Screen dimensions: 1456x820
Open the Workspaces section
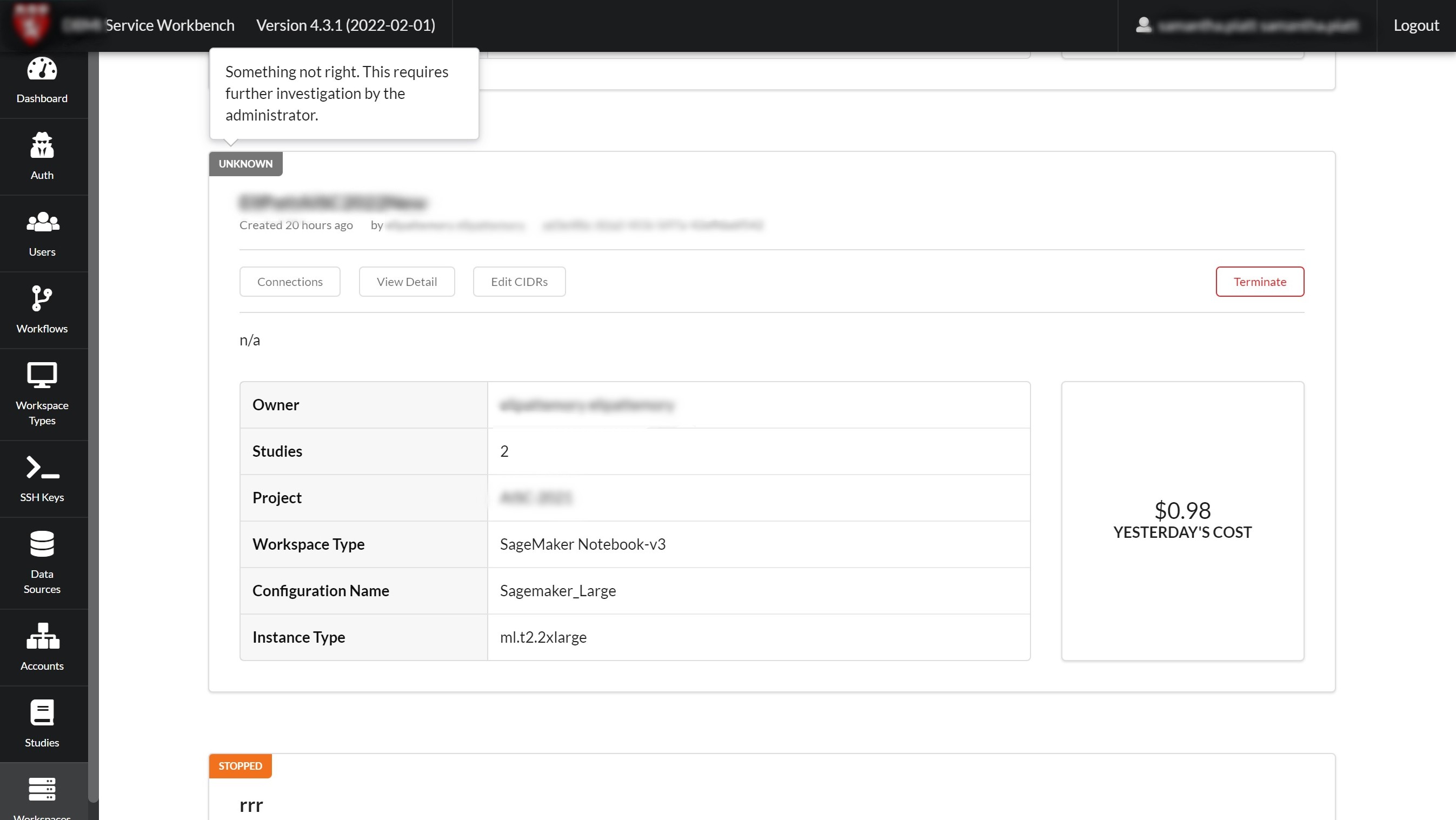click(x=42, y=797)
